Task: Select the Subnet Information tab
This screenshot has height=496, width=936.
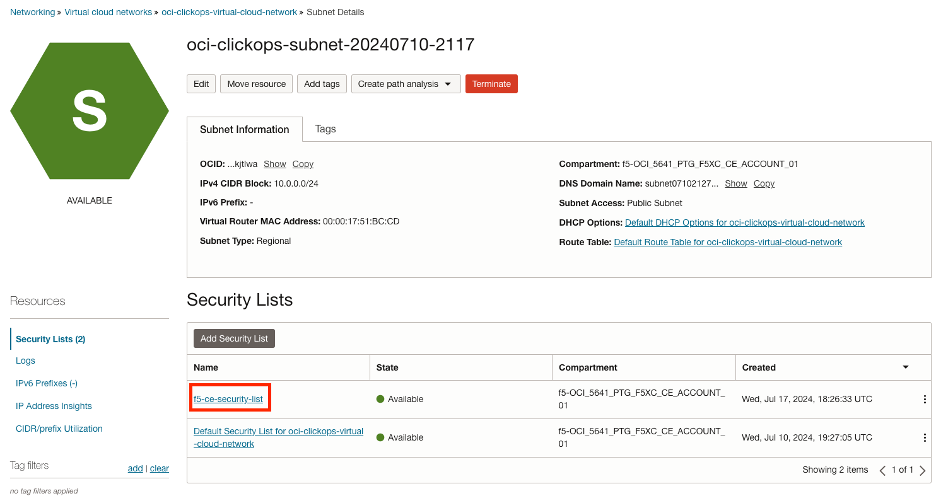Action: coord(244,130)
